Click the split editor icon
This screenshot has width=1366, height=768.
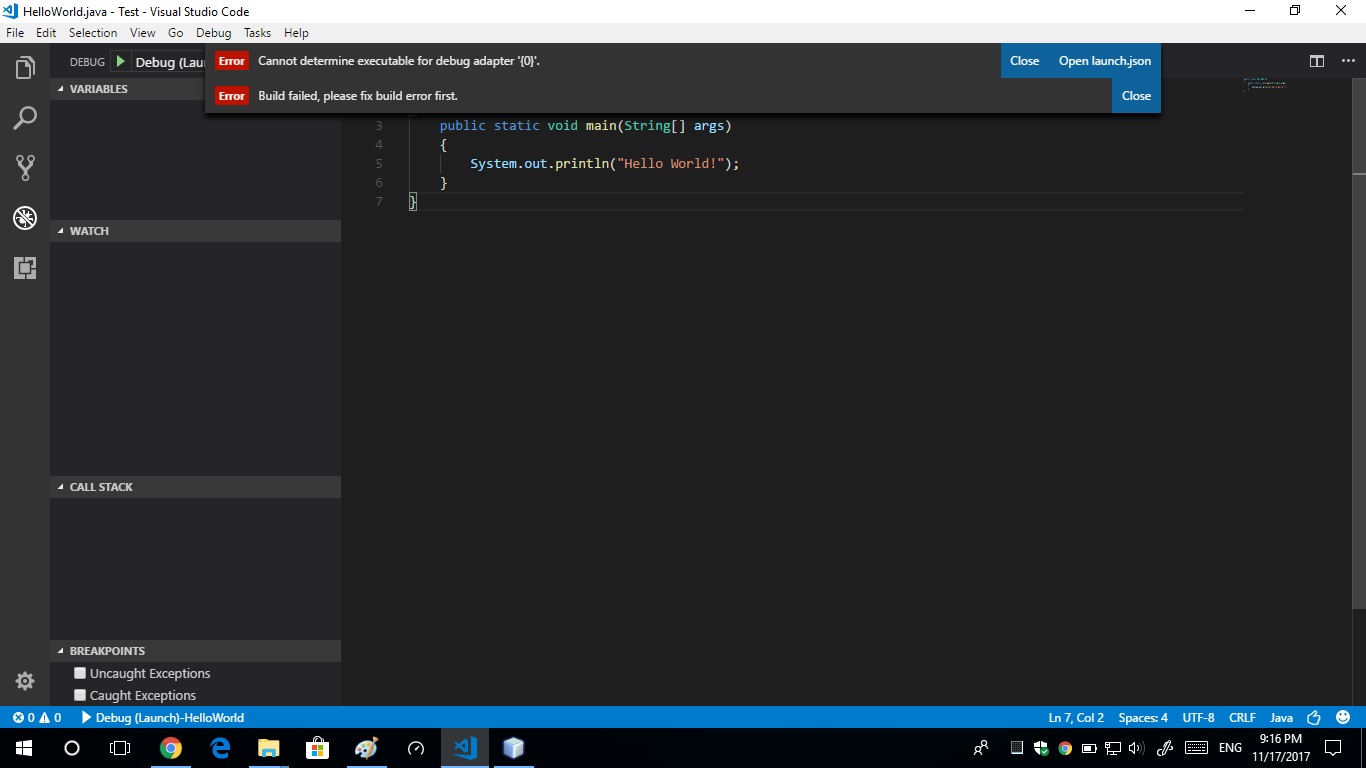coord(1317,61)
